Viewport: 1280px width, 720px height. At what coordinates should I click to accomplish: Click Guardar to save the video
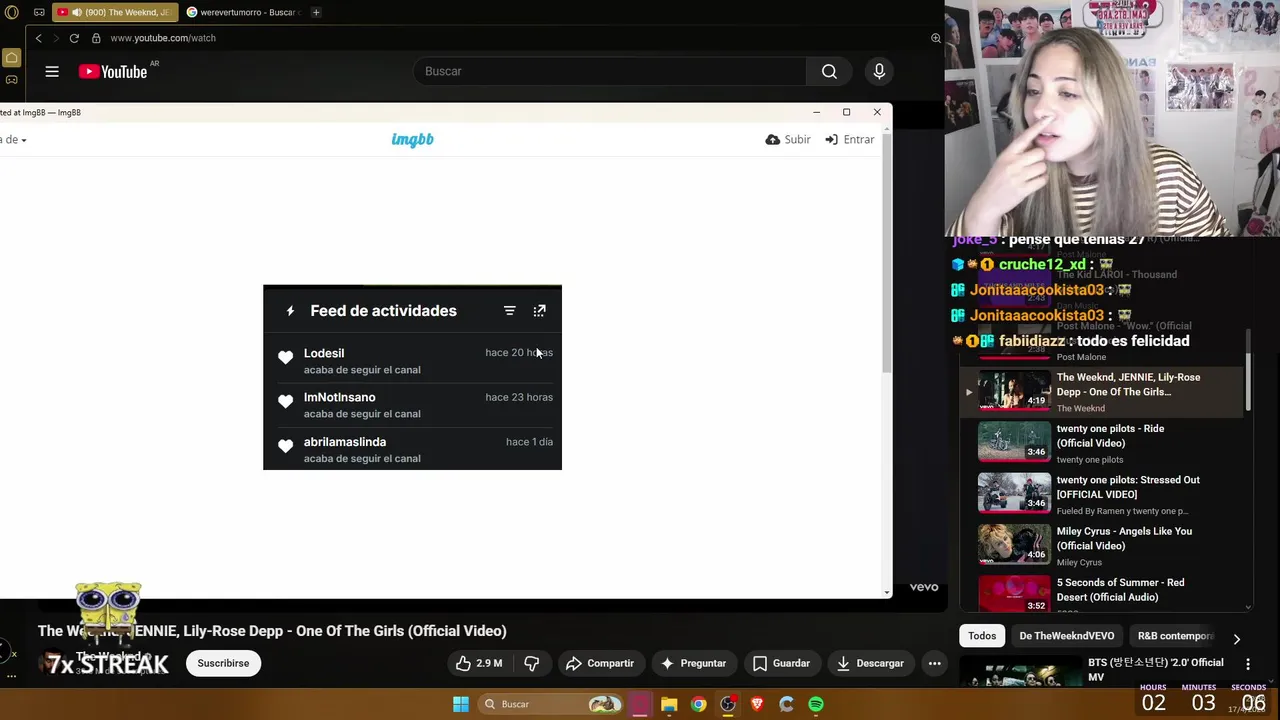[781, 663]
